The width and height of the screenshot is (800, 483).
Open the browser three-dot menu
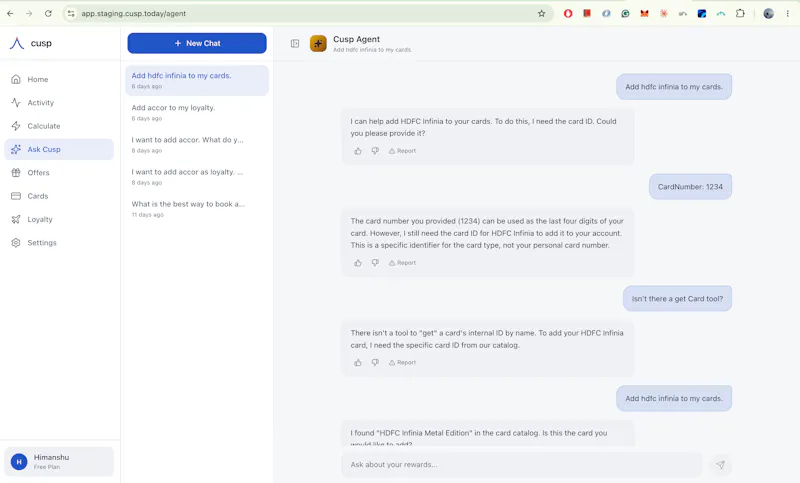[788, 14]
